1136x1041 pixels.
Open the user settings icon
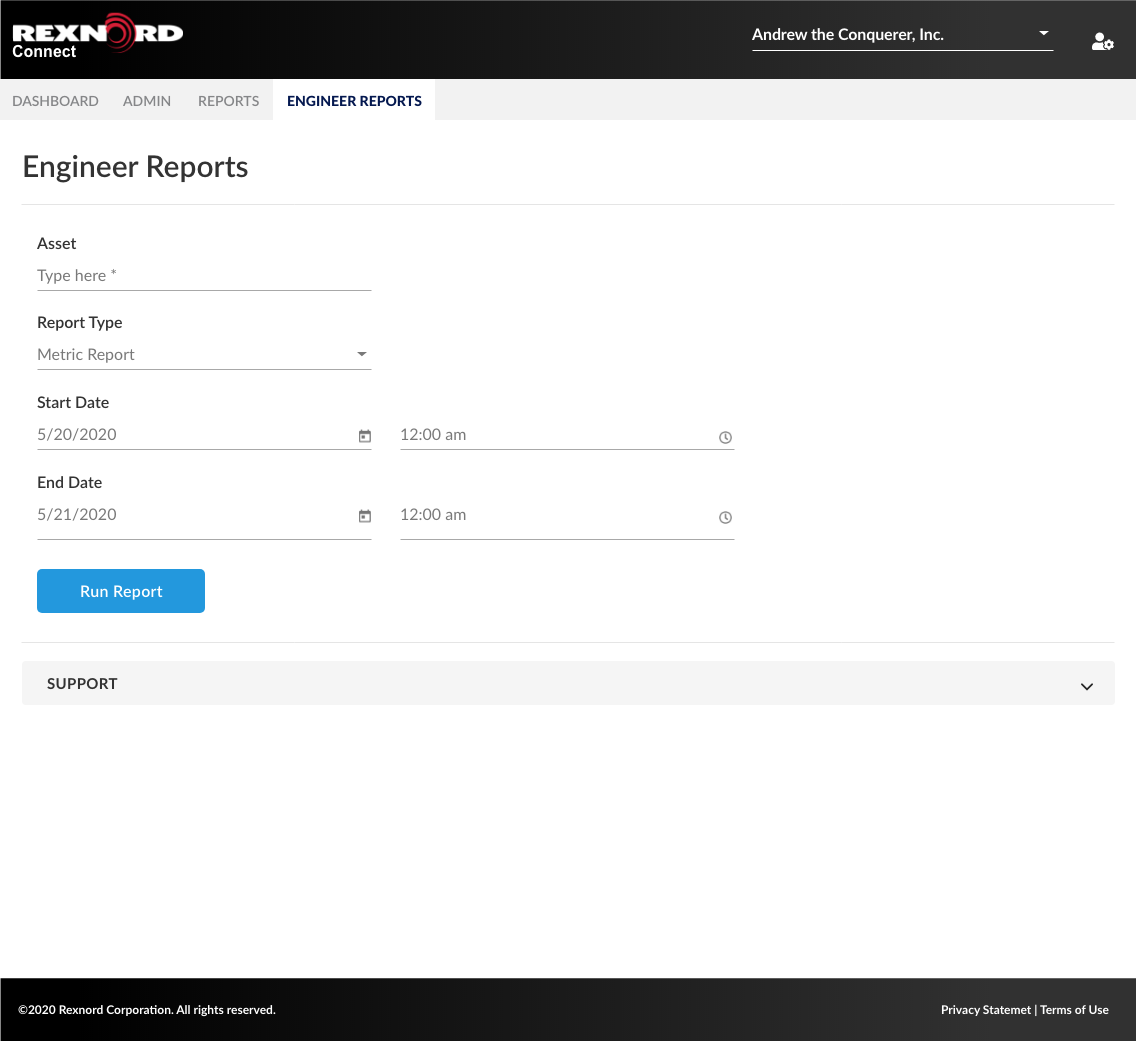pyautogui.click(x=1102, y=42)
